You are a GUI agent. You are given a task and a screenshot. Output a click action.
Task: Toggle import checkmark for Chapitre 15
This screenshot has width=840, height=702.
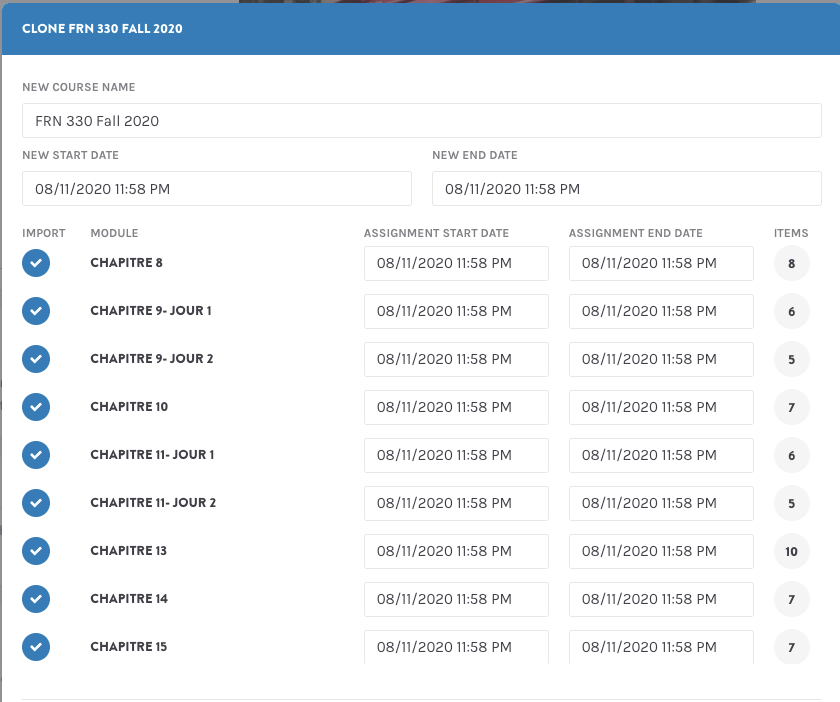36,647
